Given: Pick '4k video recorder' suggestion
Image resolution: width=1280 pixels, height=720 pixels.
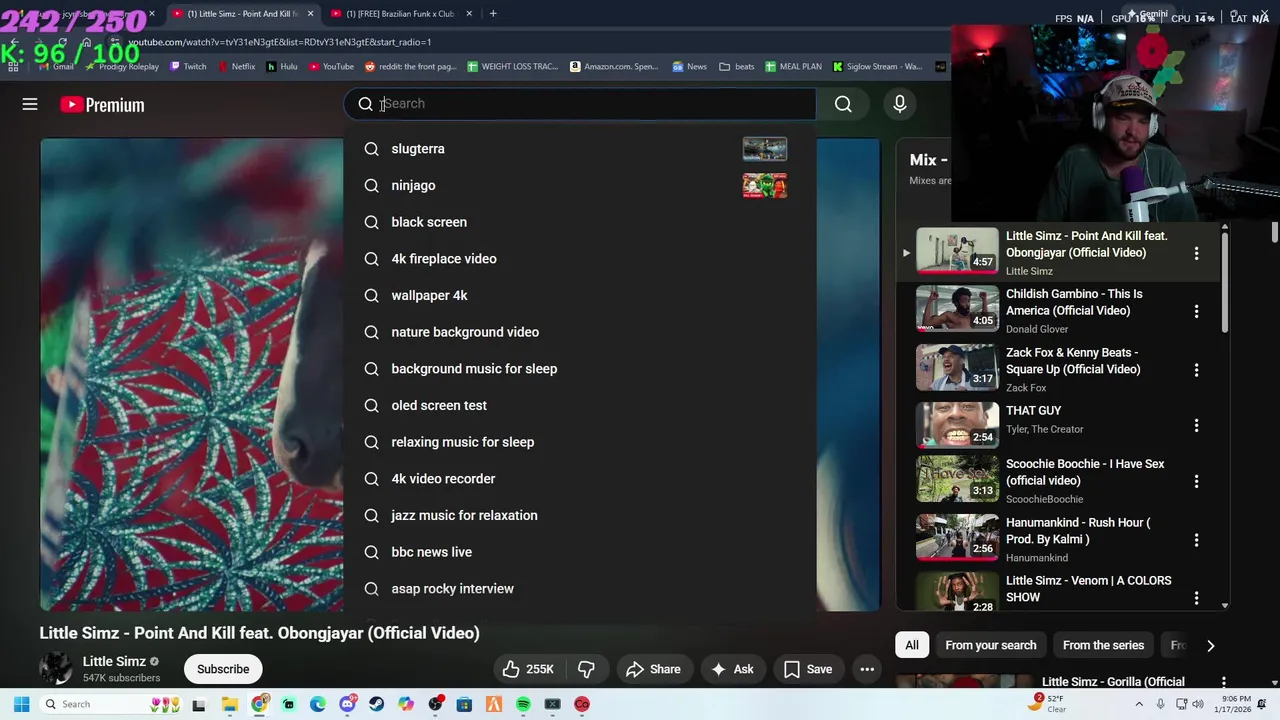Looking at the screenshot, I should point(580,479).
